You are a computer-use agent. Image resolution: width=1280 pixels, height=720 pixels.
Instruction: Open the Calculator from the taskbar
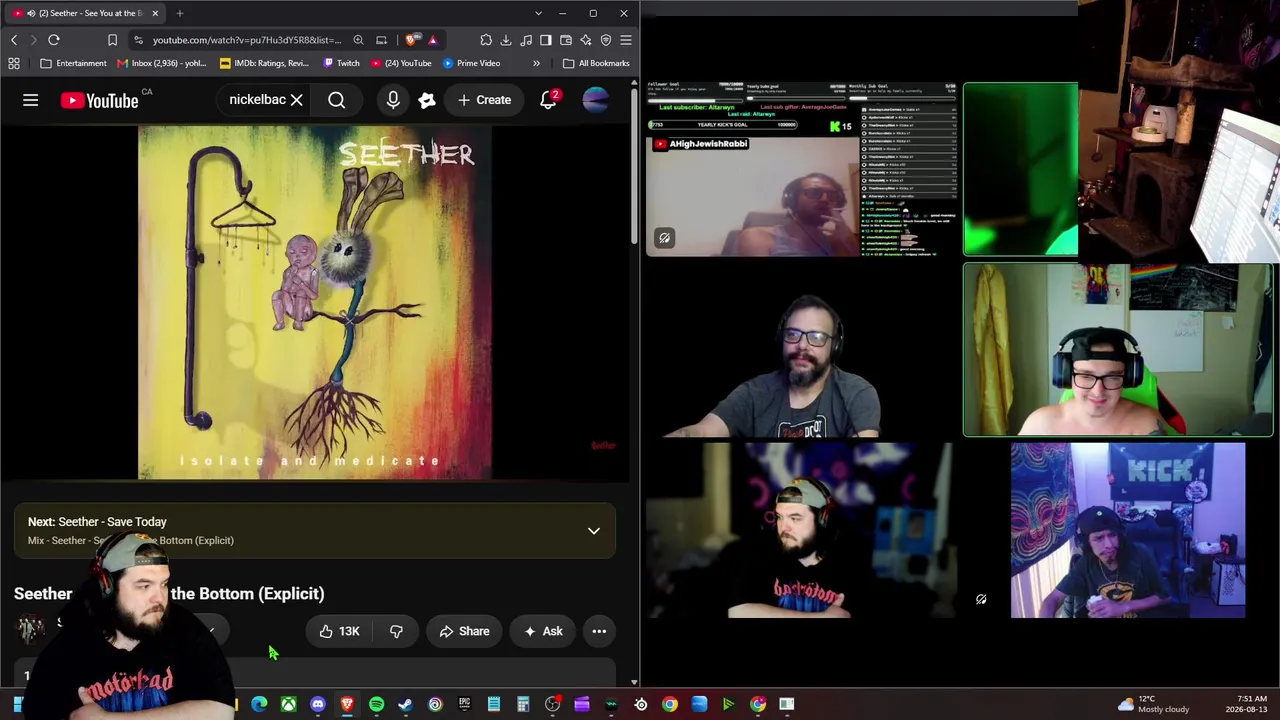click(523, 704)
